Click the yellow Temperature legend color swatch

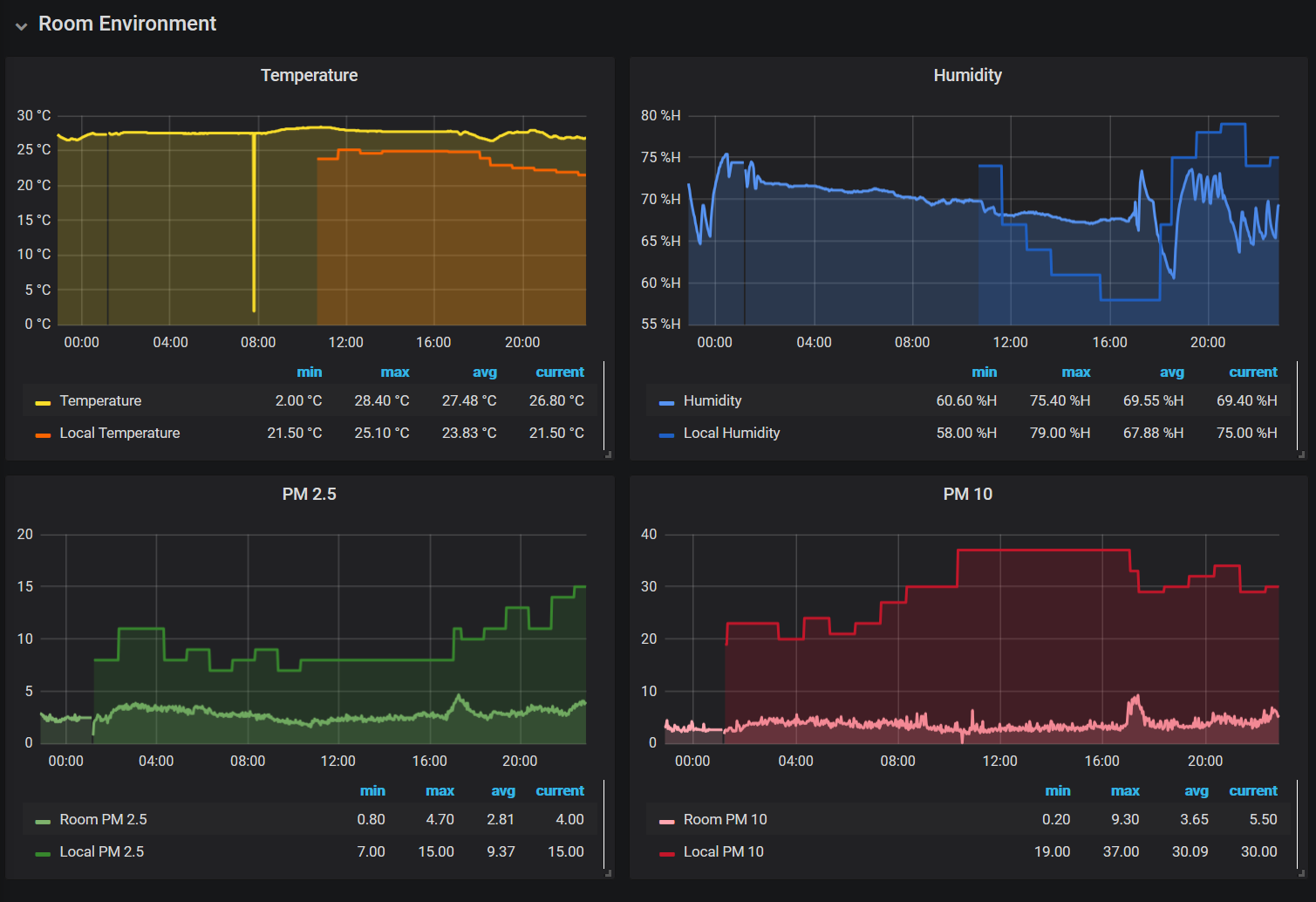(43, 402)
